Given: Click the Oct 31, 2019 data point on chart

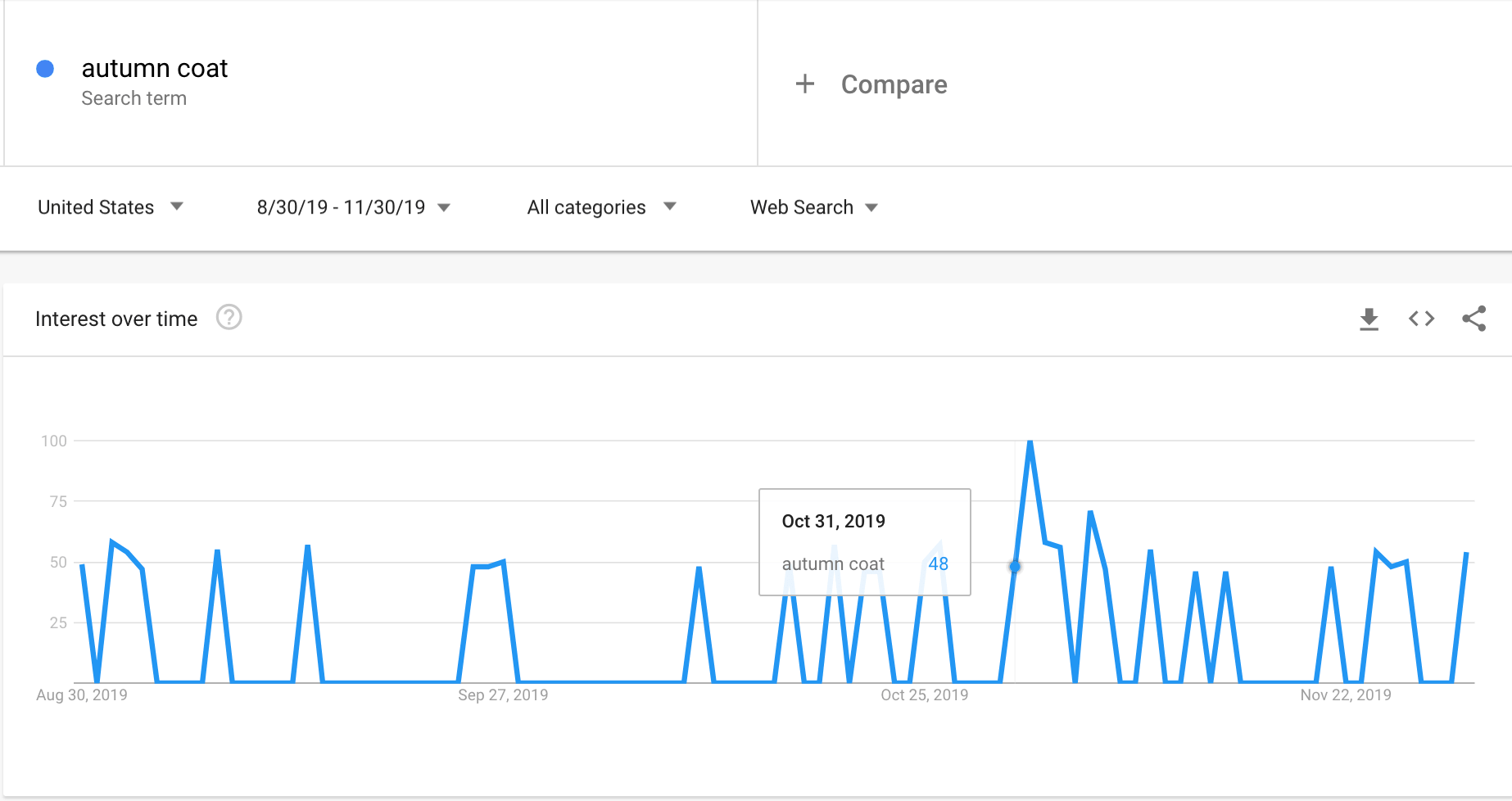Looking at the screenshot, I should click(x=1015, y=566).
